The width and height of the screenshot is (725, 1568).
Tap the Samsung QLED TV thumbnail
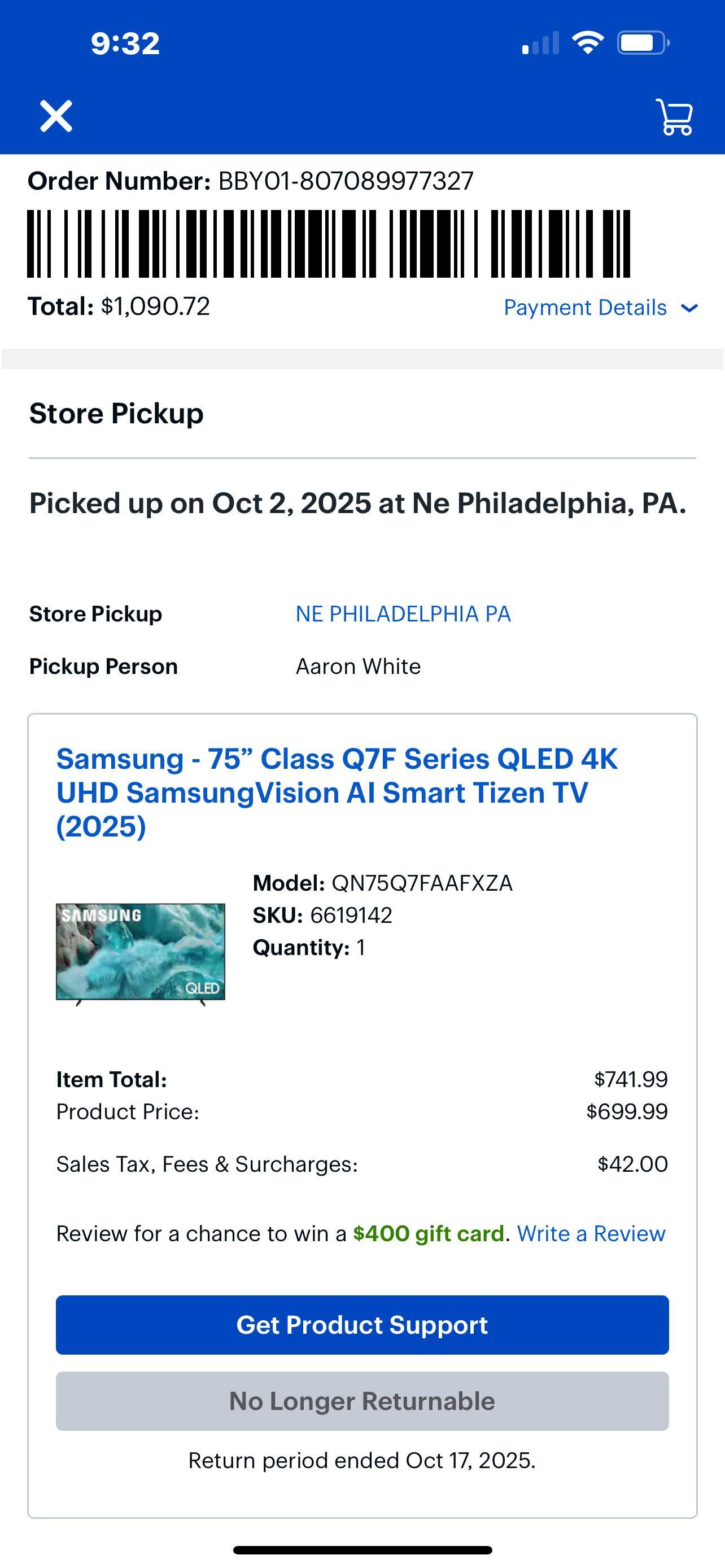point(141,952)
